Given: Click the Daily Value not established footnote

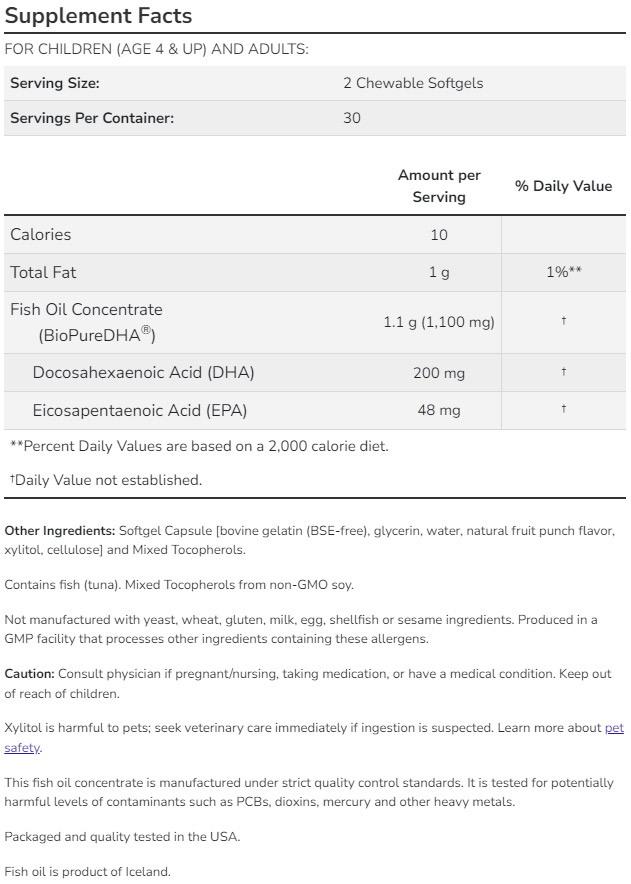Looking at the screenshot, I should pyautogui.click(x=106, y=480).
